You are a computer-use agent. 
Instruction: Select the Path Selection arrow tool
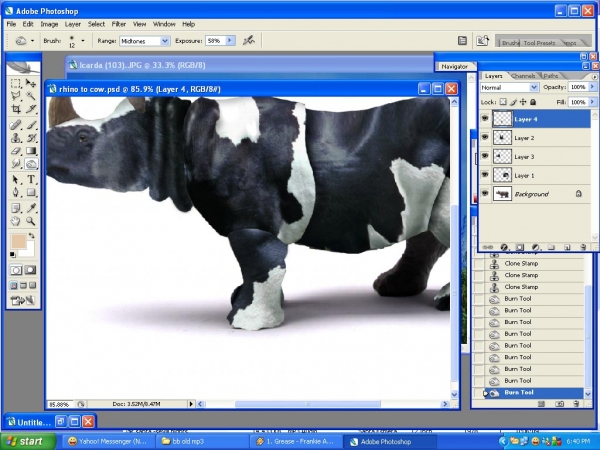16,179
